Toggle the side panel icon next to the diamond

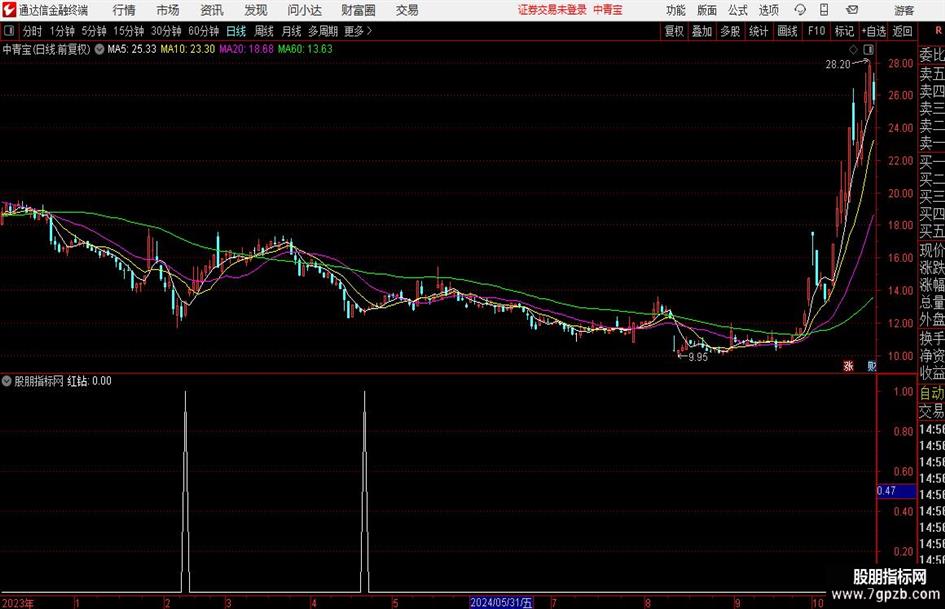click(868, 49)
